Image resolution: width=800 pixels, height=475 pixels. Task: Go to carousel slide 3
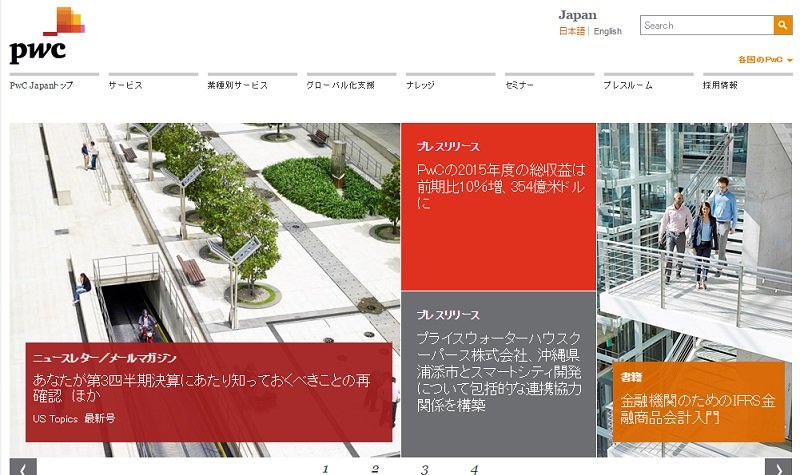click(424, 469)
